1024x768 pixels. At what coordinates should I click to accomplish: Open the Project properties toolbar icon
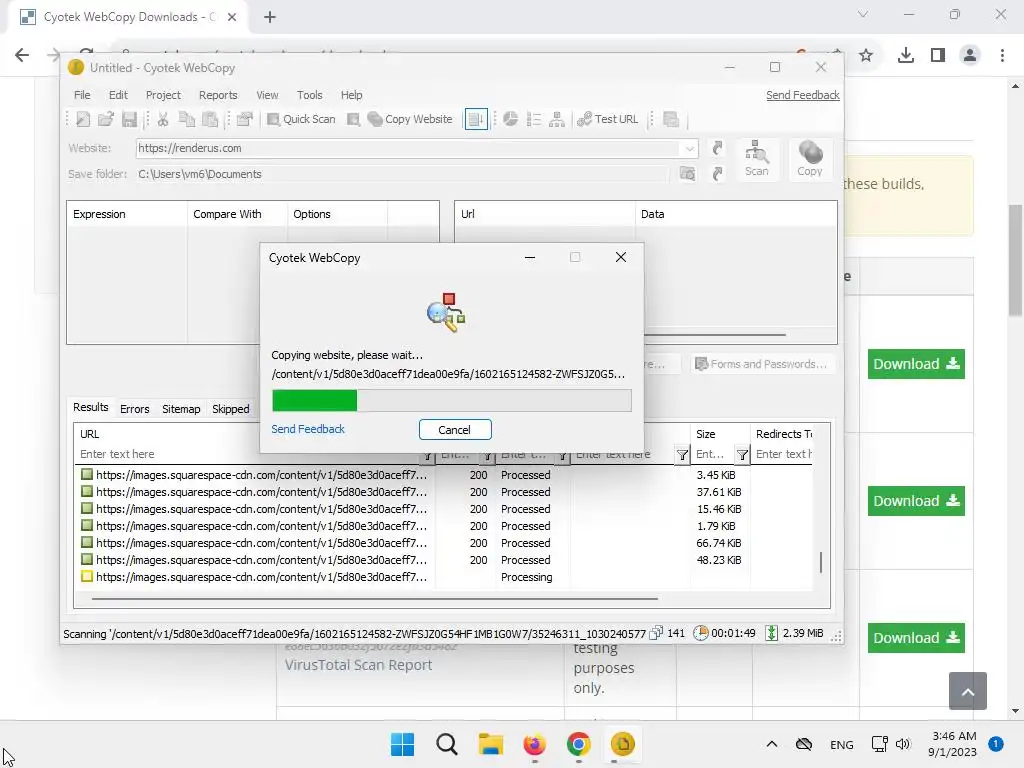tap(245, 119)
